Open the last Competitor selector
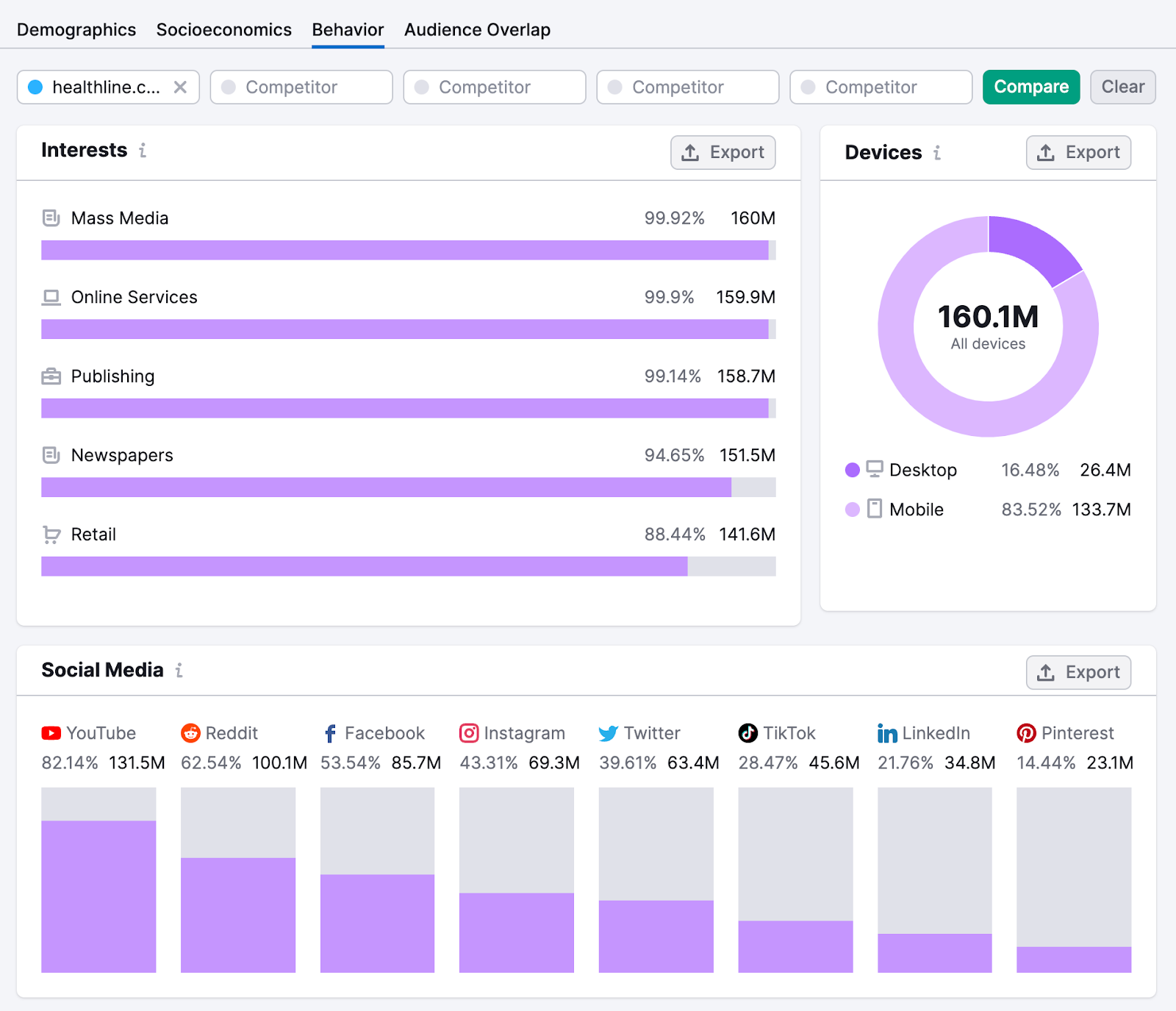Viewport: 1176px width, 1011px height. tap(881, 87)
